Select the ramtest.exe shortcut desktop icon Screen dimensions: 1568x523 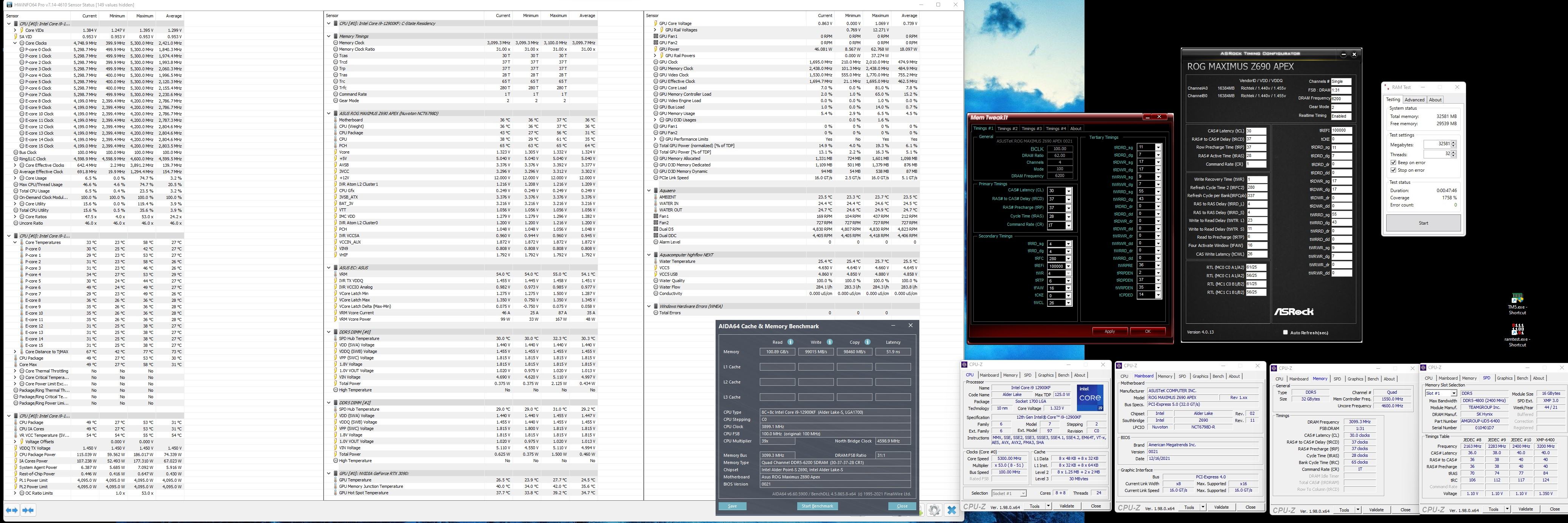pyautogui.click(x=1517, y=335)
